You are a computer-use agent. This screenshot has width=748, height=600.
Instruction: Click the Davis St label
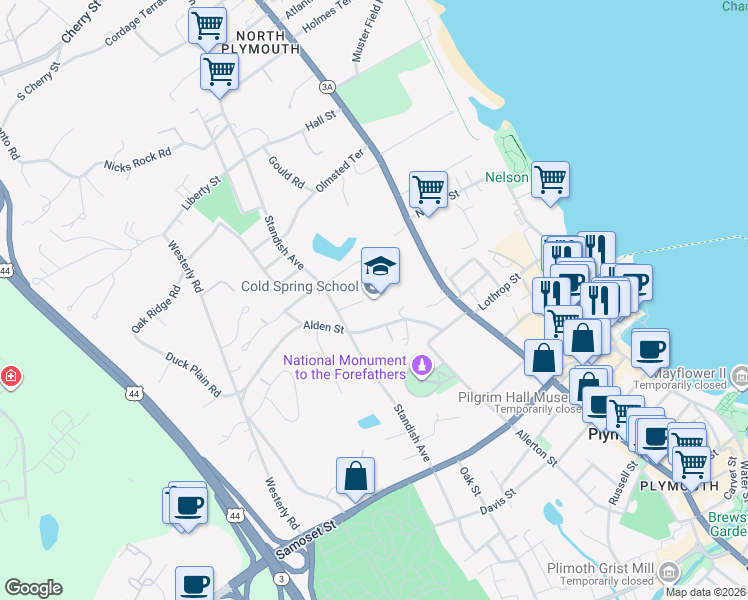coord(498,501)
